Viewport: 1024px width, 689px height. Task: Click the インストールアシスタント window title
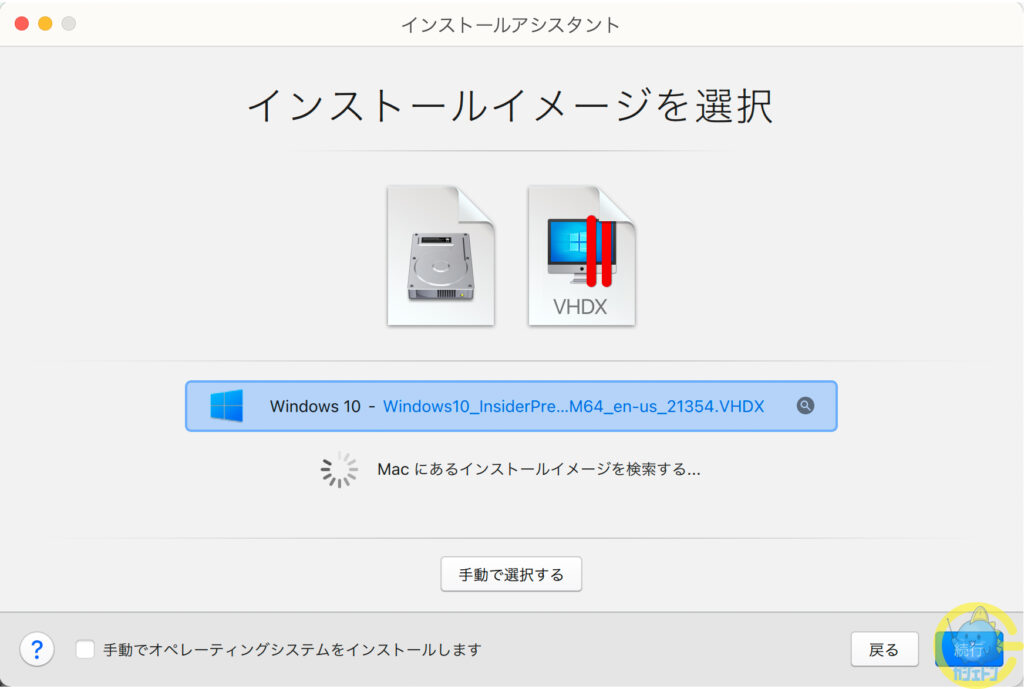(x=511, y=25)
